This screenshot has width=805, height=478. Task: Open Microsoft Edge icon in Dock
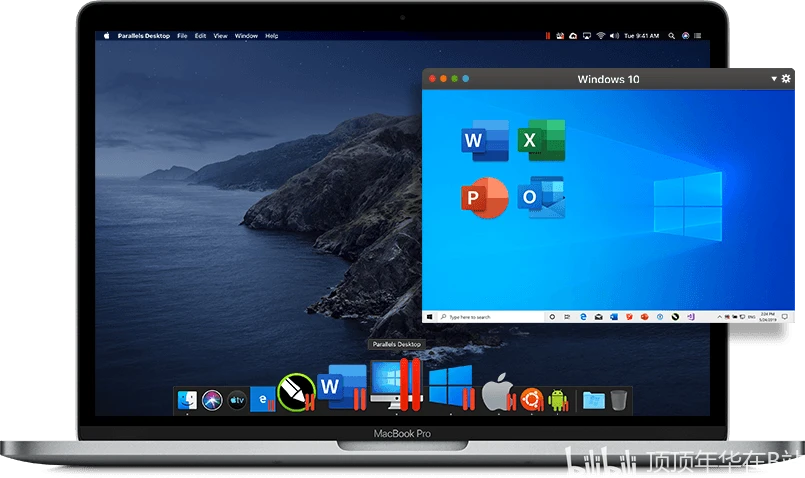(x=262, y=399)
